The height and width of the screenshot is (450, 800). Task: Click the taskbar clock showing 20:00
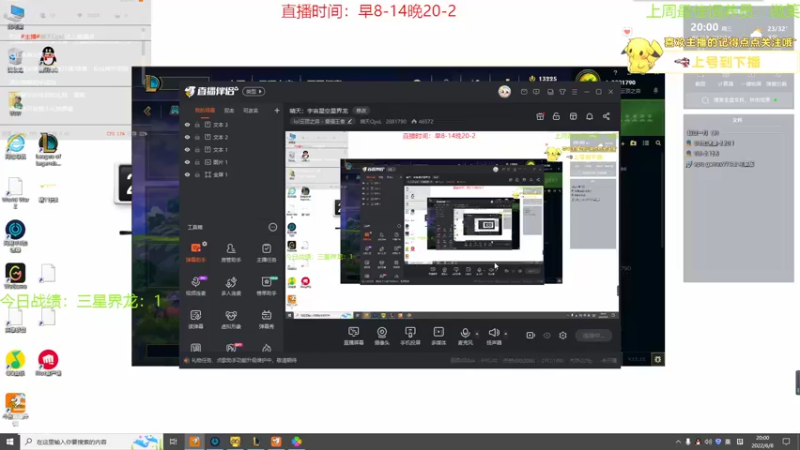coord(762,441)
